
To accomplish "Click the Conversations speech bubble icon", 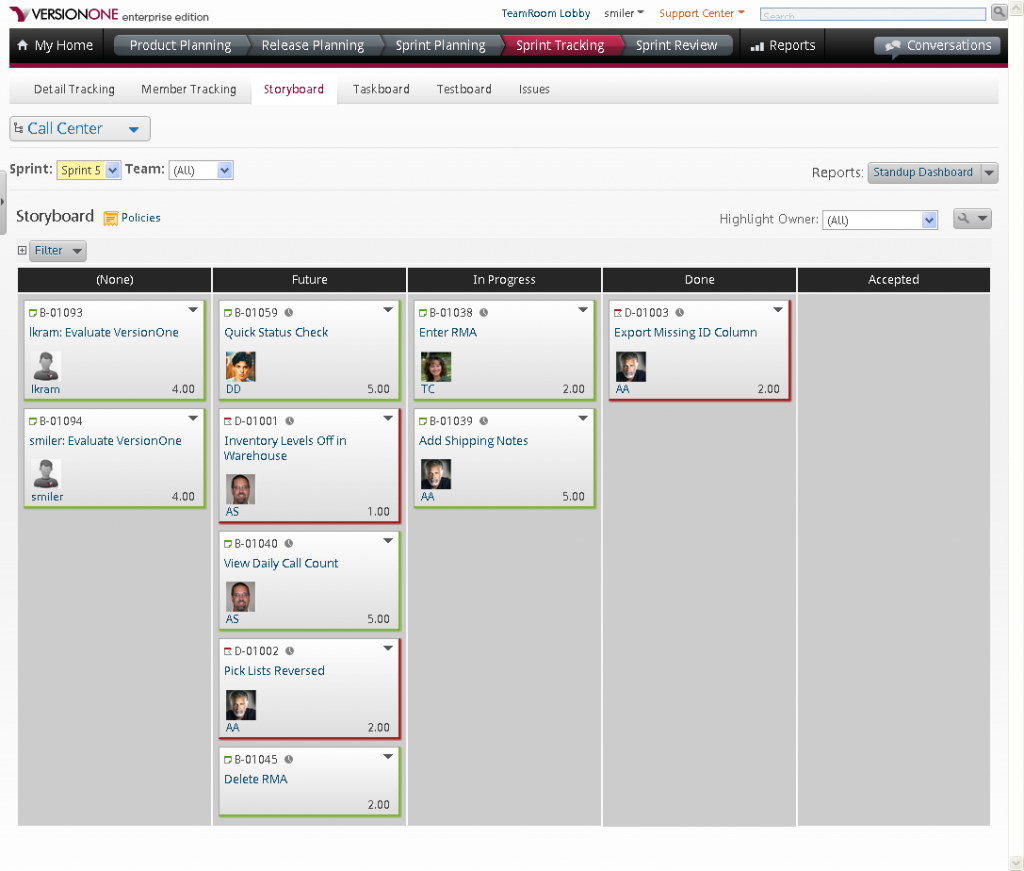I will coord(892,46).
